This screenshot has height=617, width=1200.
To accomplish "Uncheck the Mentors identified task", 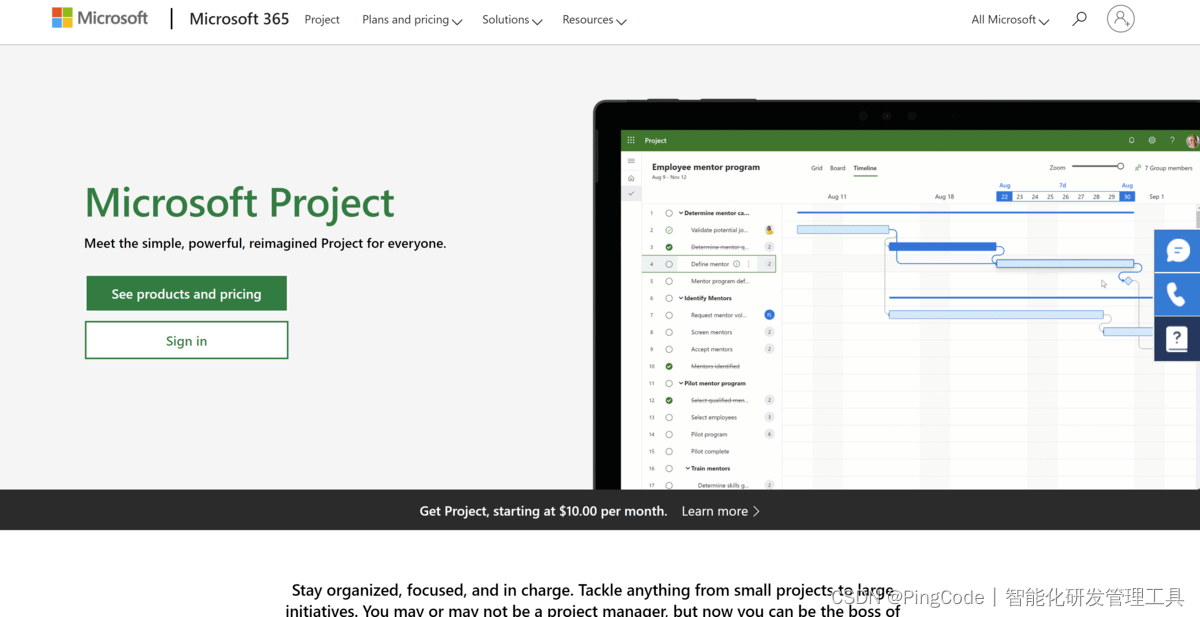I will click(669, 366).
